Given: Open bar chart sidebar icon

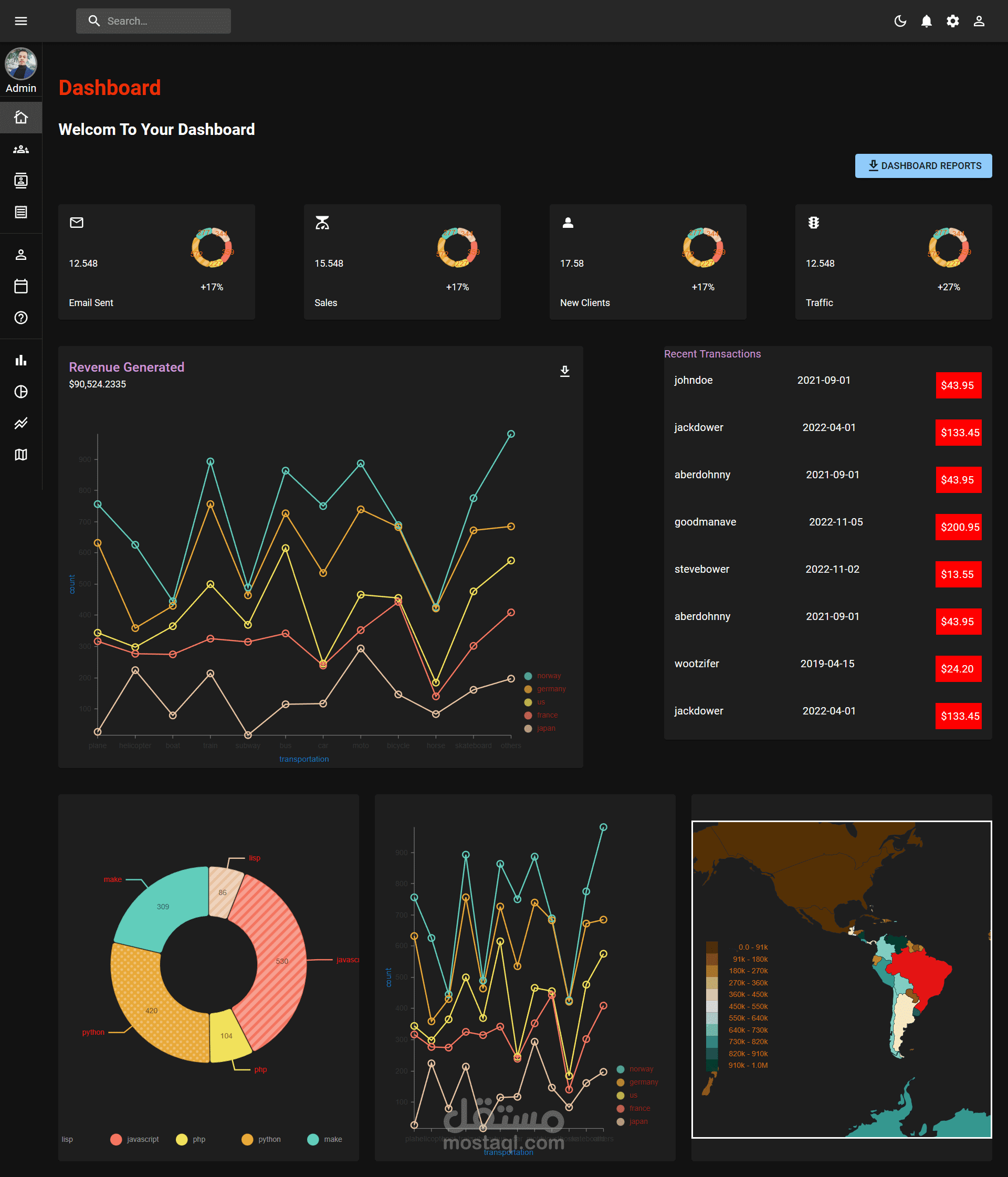Looking at the screenshot, I should point(21,360).
